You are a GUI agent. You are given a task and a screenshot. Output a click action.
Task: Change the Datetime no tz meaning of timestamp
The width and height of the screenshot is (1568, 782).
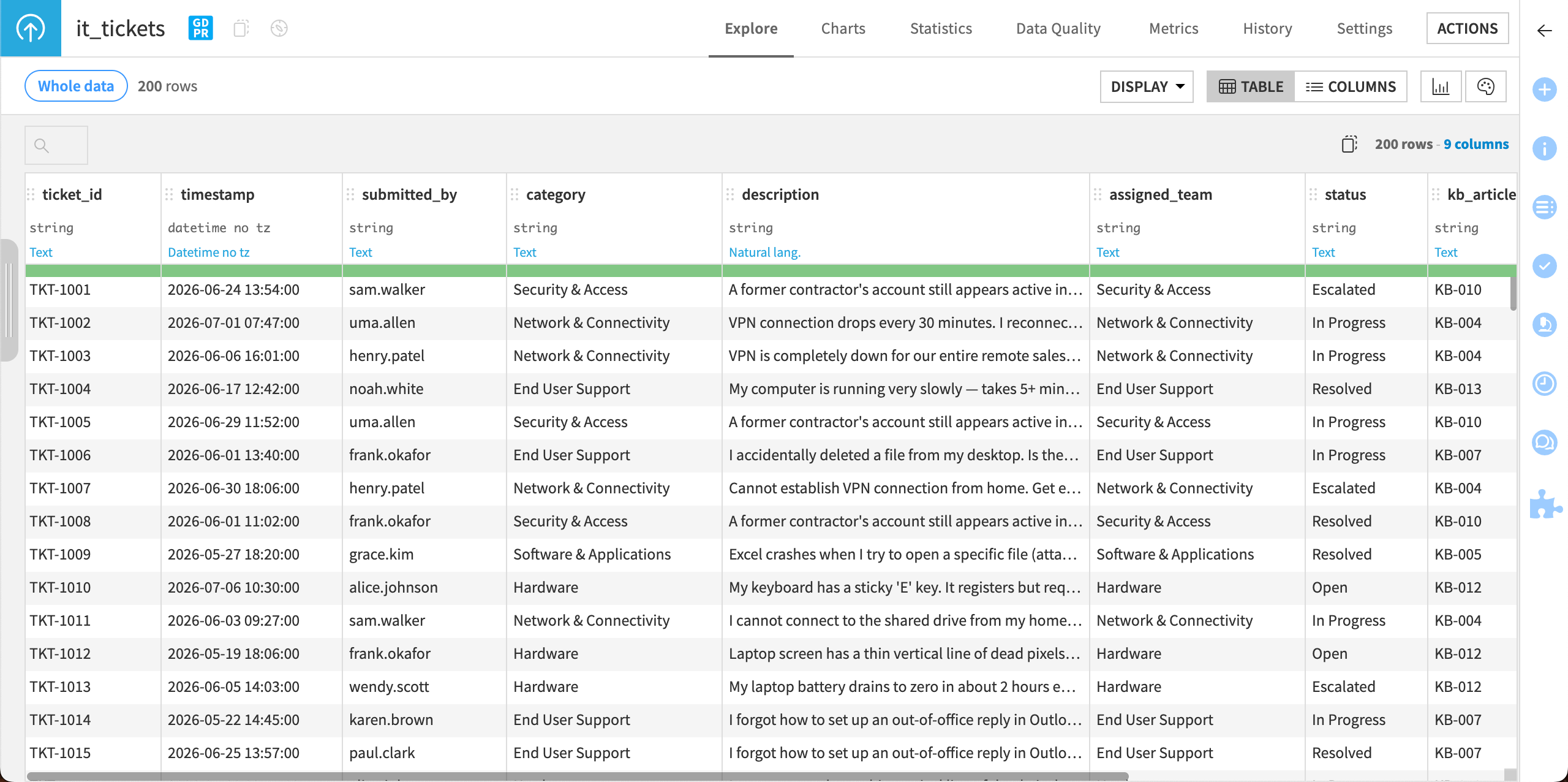coord(209,252)
